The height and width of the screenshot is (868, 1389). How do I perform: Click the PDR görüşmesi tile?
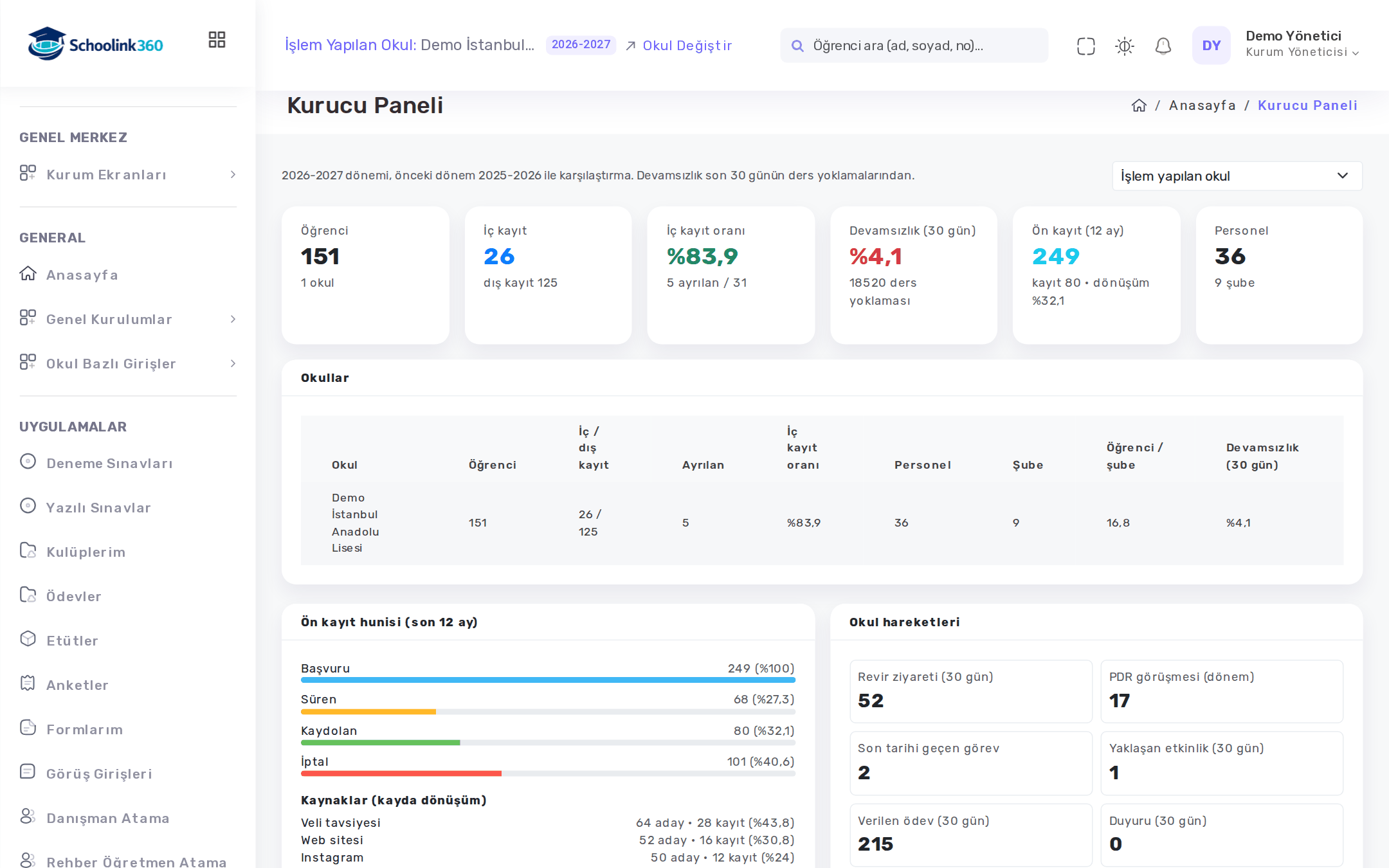pos(1222,691)
